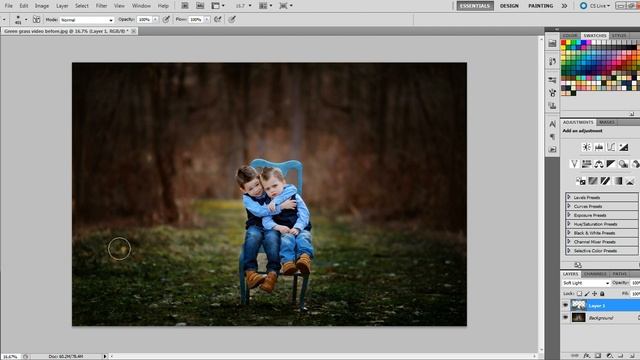Open the Character panel icon in dock

coord(552,124)
